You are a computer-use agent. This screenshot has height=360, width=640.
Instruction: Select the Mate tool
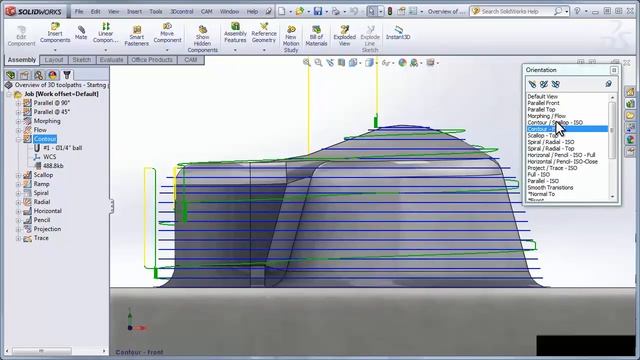click(81, 33)
